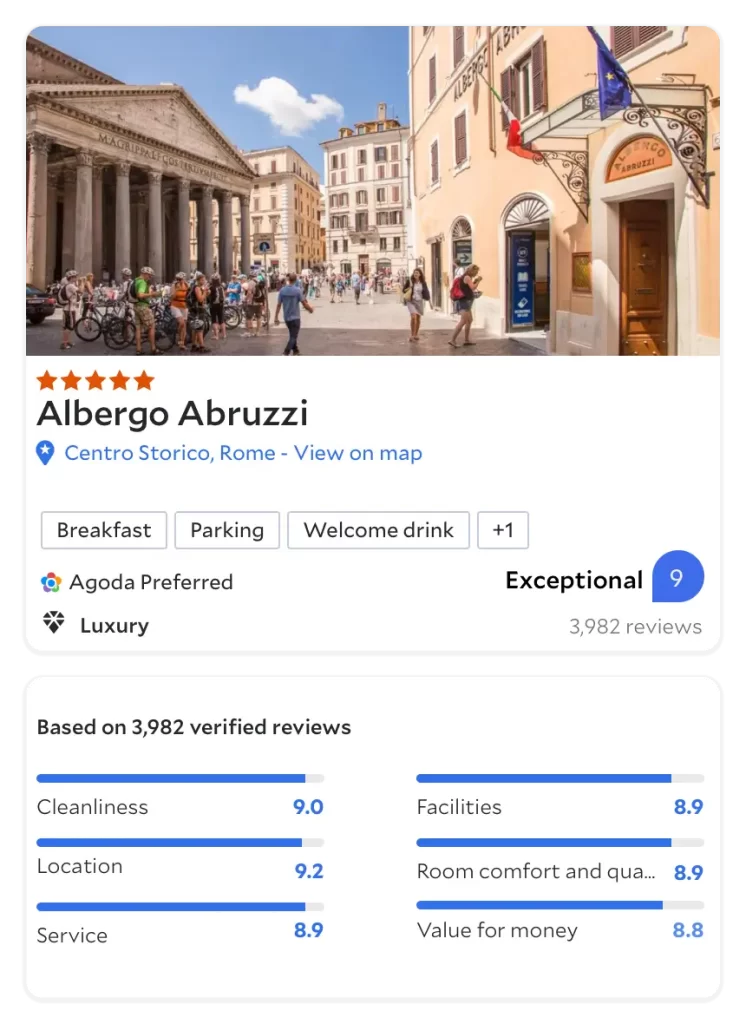Select the Welcome drink amenity tag
Image resolution: width=746 pixels, height=1024 pixels.
click(x=378, y=530)
